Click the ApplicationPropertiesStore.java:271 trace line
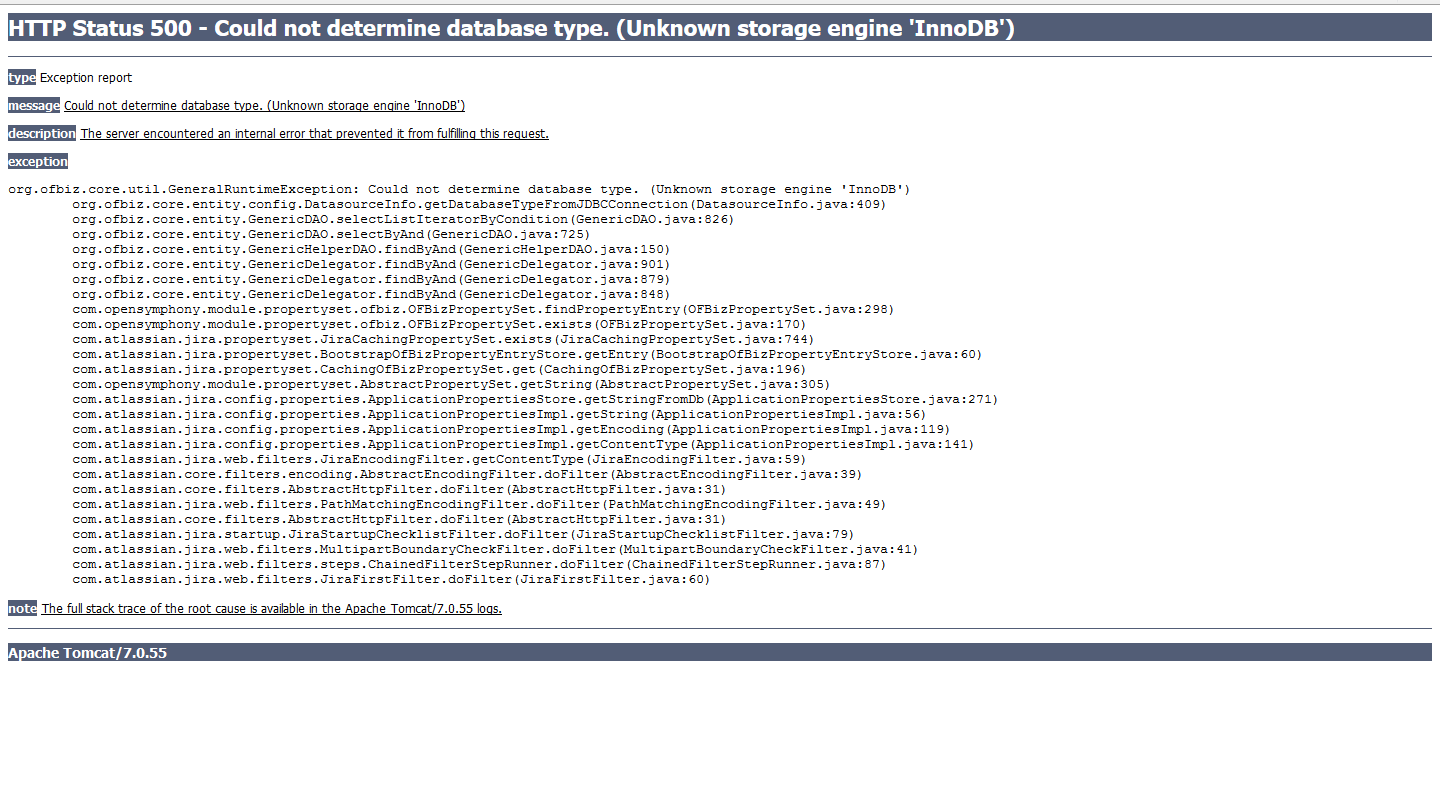This screenshot has width=1440, height=787. [x=535, y=399]
